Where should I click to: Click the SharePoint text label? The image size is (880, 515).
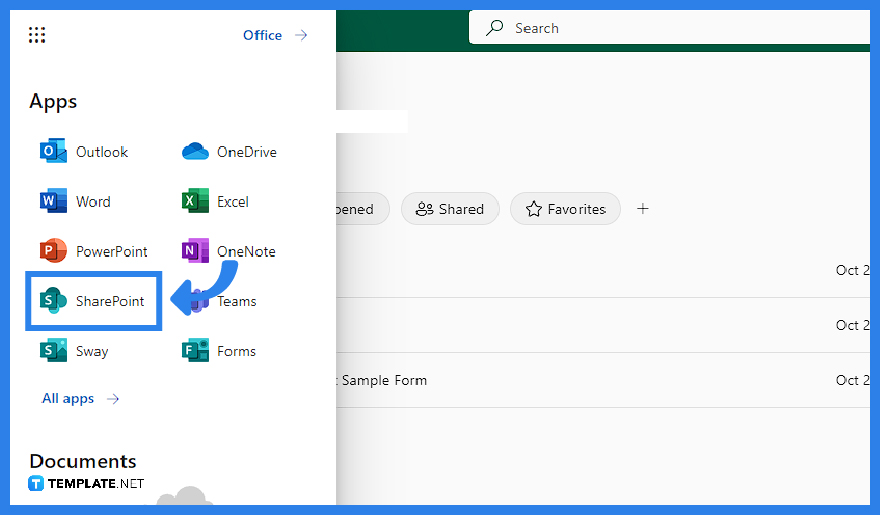pyautogui.click(x=110, y=301)
